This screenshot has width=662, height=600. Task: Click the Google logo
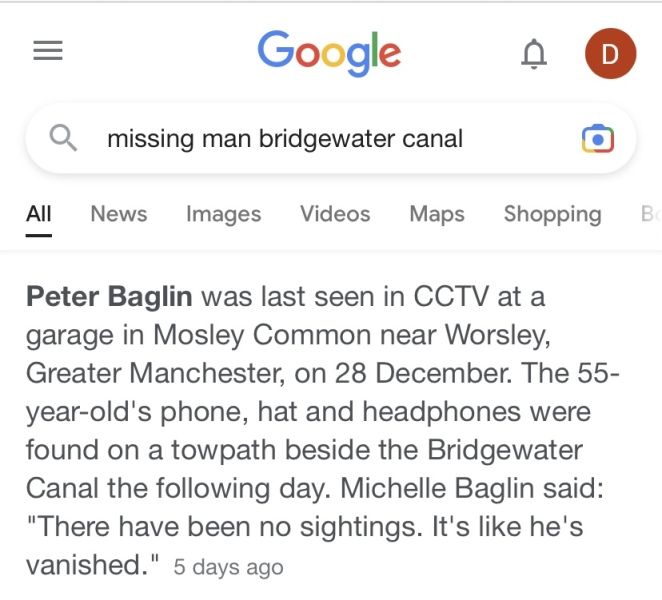click(329, 52)
